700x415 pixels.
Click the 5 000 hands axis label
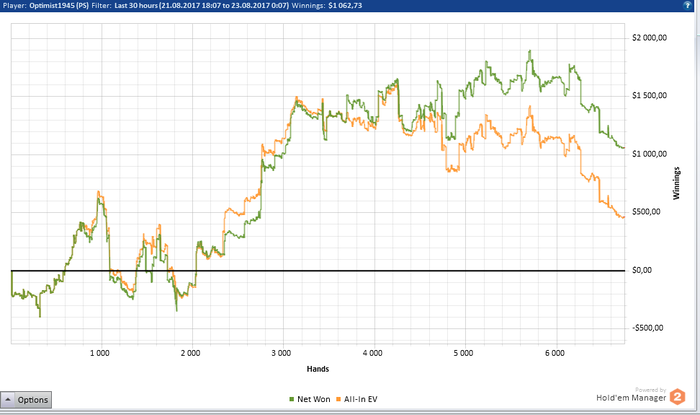tap(463, 353)
